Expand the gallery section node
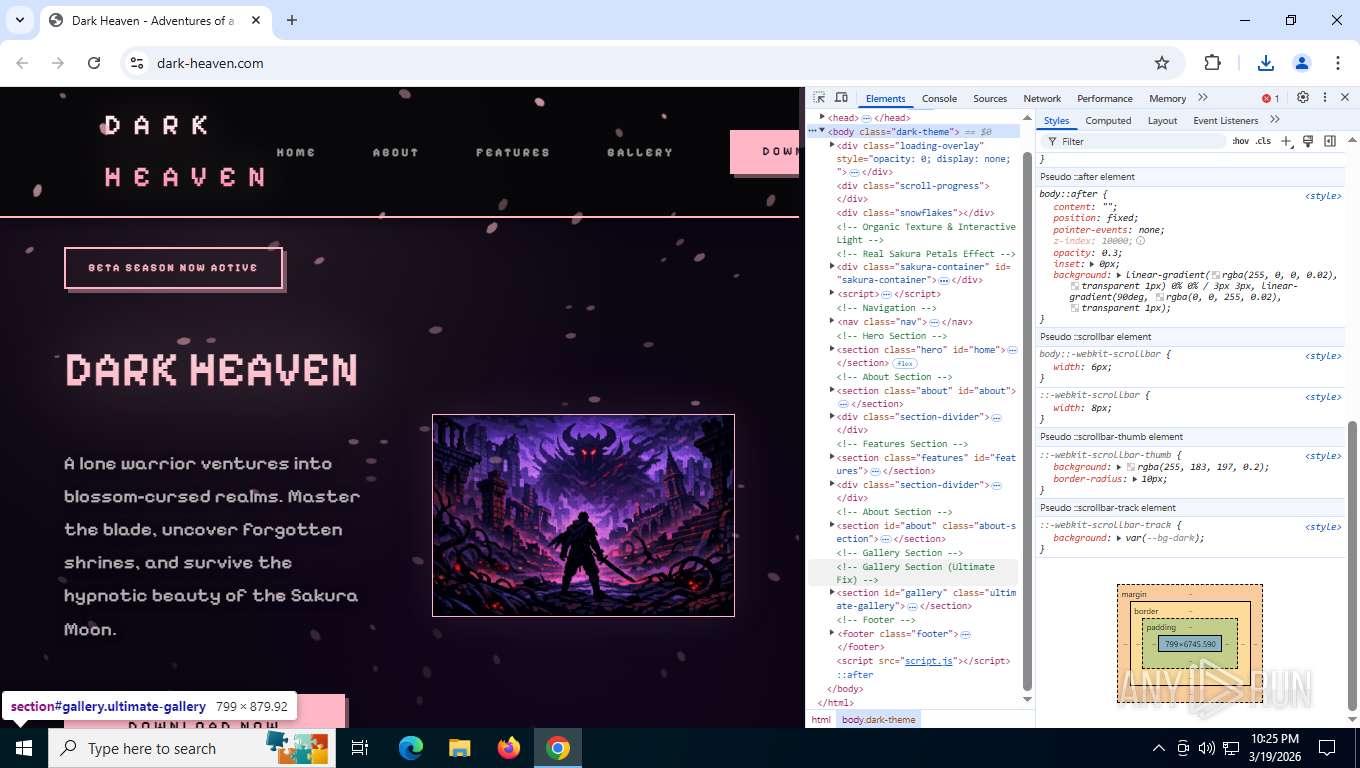Screen dimensions: 1360x768 (x=832, y=592)
